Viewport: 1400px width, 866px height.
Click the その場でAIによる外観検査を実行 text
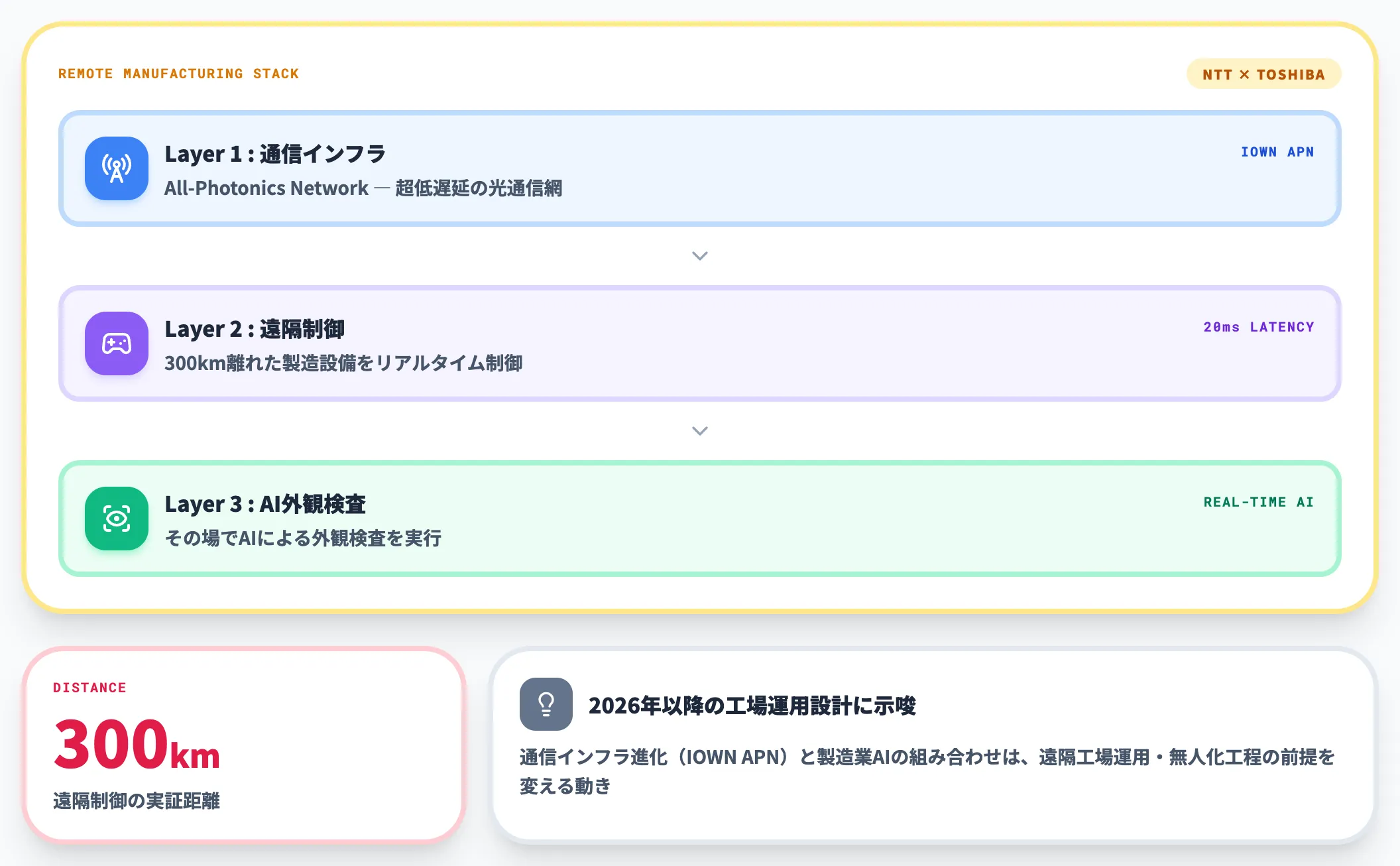303,538
